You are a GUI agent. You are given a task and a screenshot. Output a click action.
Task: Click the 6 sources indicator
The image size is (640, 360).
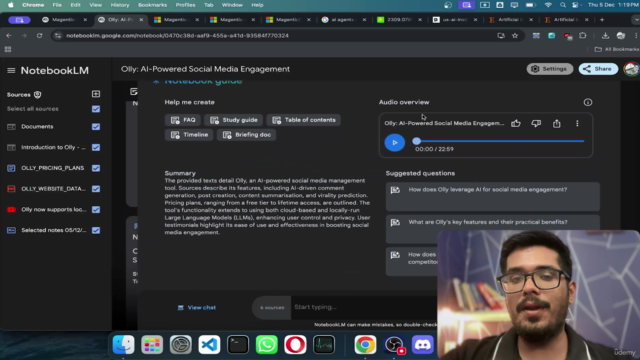coord(272,308)
